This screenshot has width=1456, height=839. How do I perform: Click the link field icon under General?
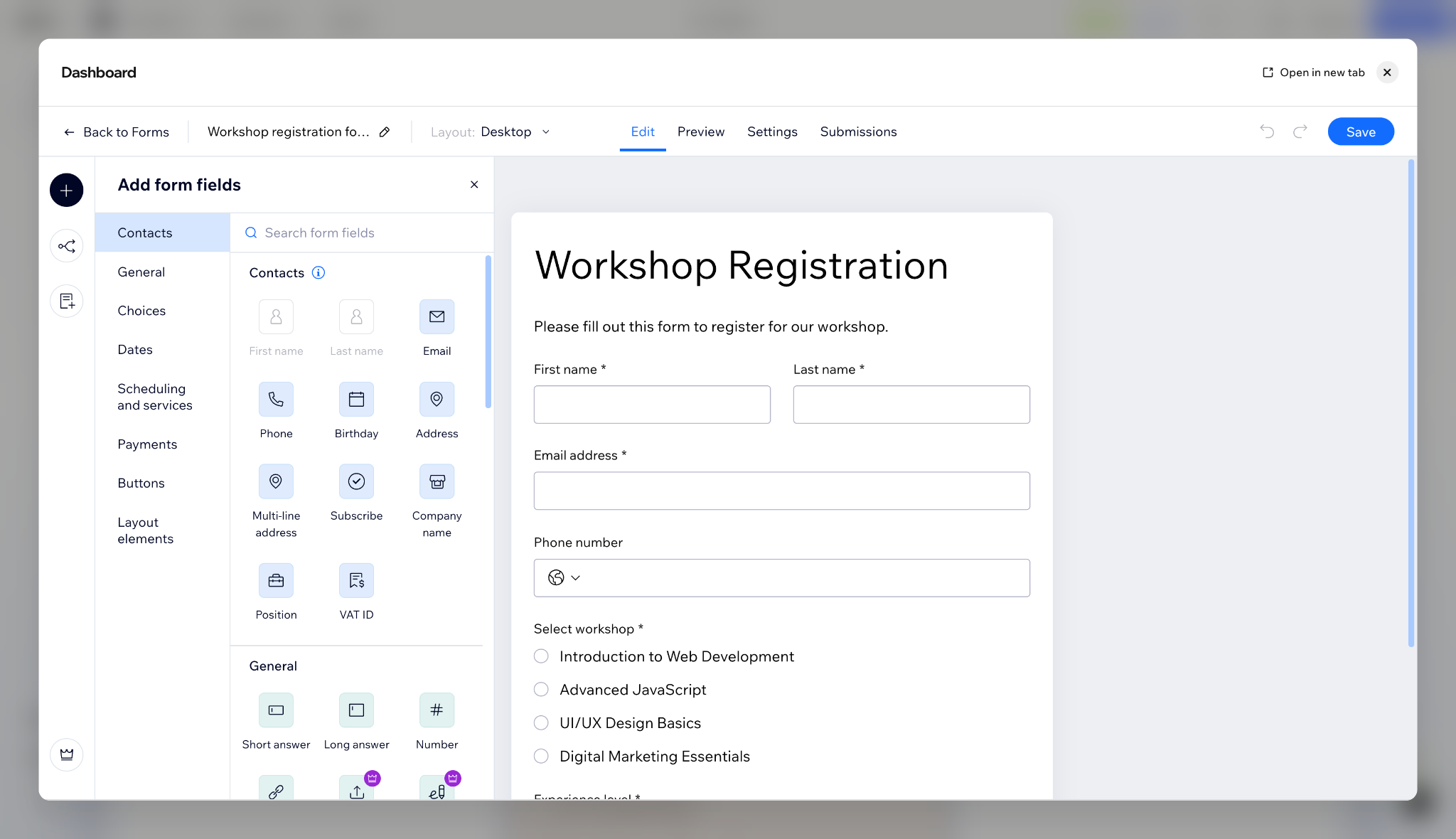(x=276, y=788)
